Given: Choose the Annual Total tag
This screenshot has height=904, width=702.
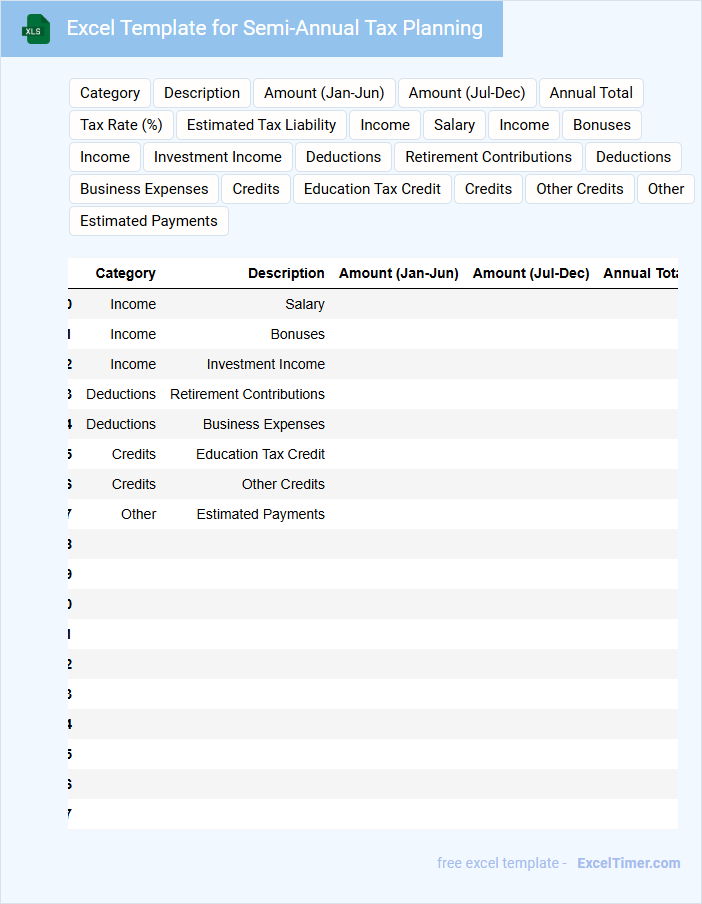Looking at the screenshot, I should pos(591,93).
